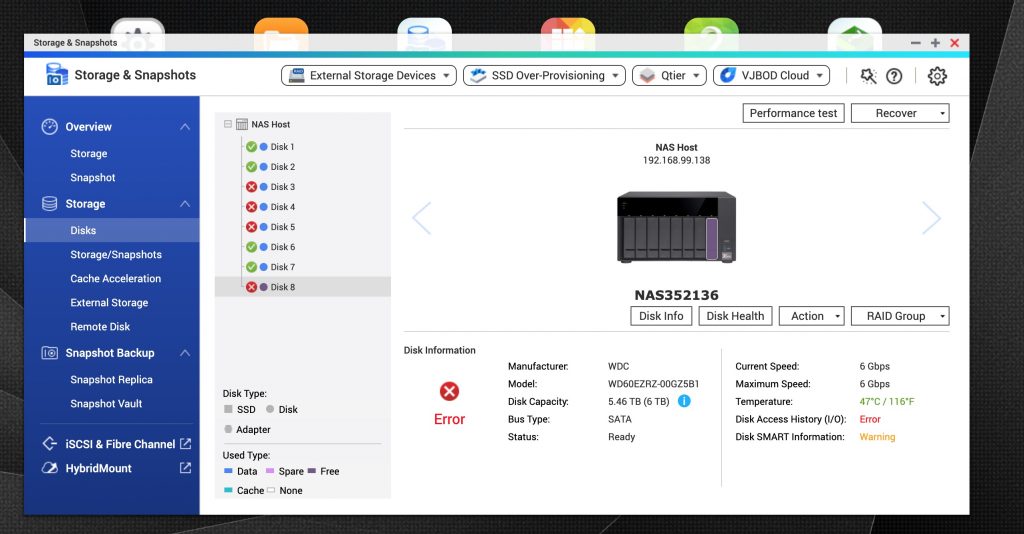Click the NAS Host enclosure icon in tree

242,124
